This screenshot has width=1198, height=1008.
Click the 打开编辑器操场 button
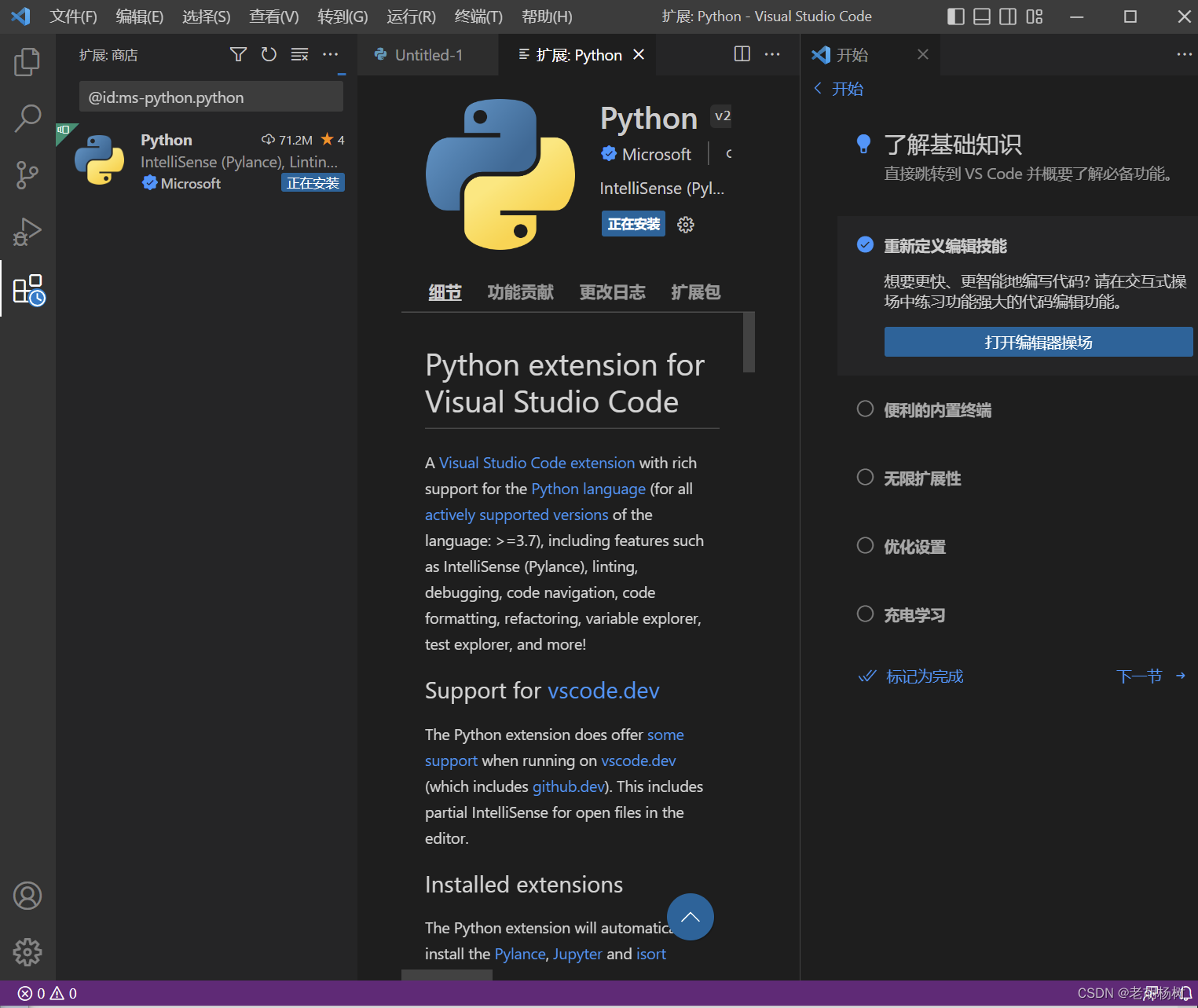(1039, 342)
